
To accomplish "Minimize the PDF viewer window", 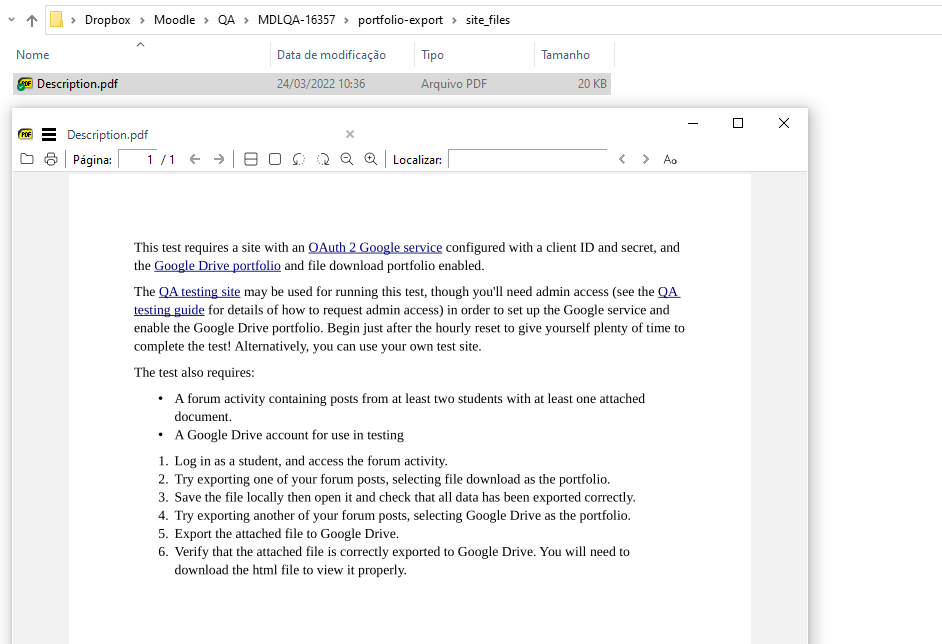I will pos(693,123).
